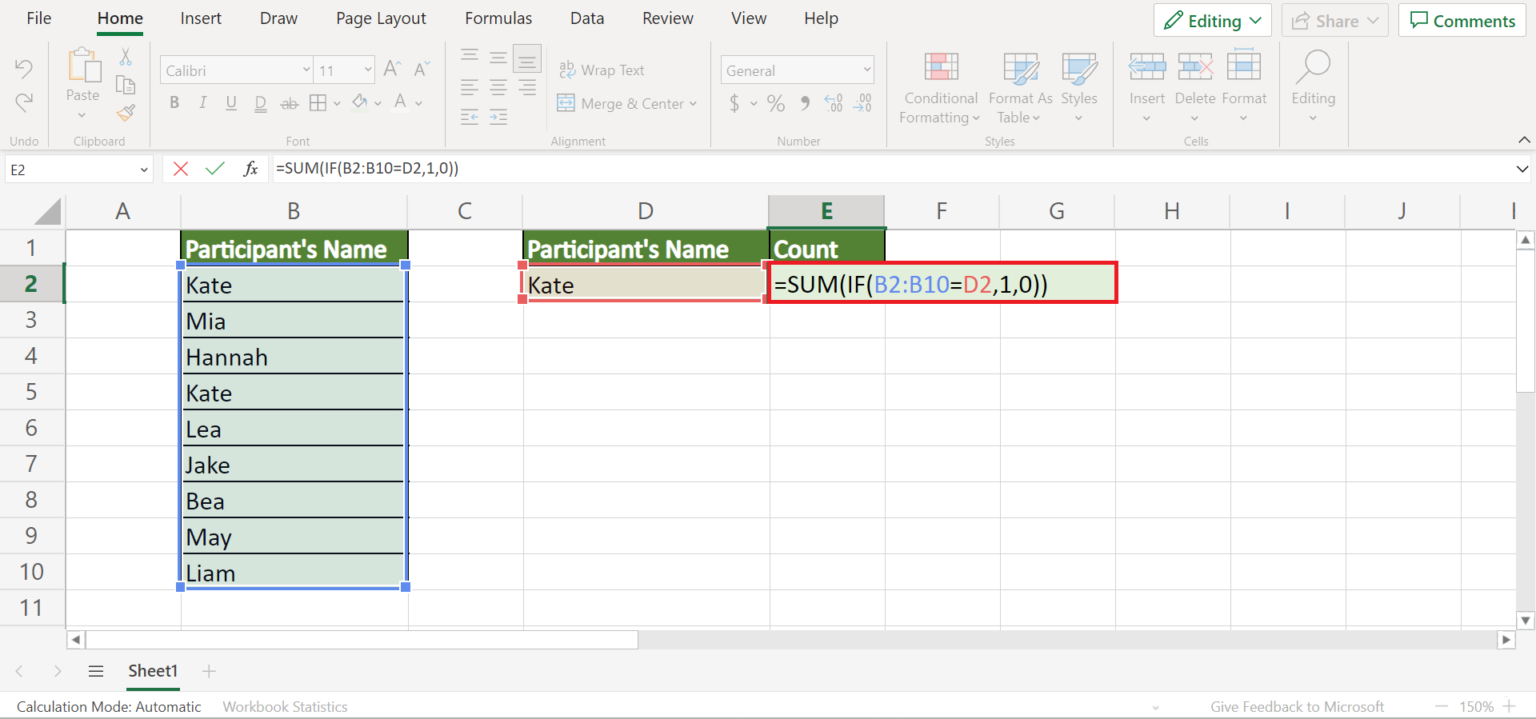
Task: Click the Increase Font Size icon
Action: pos(393,70)
